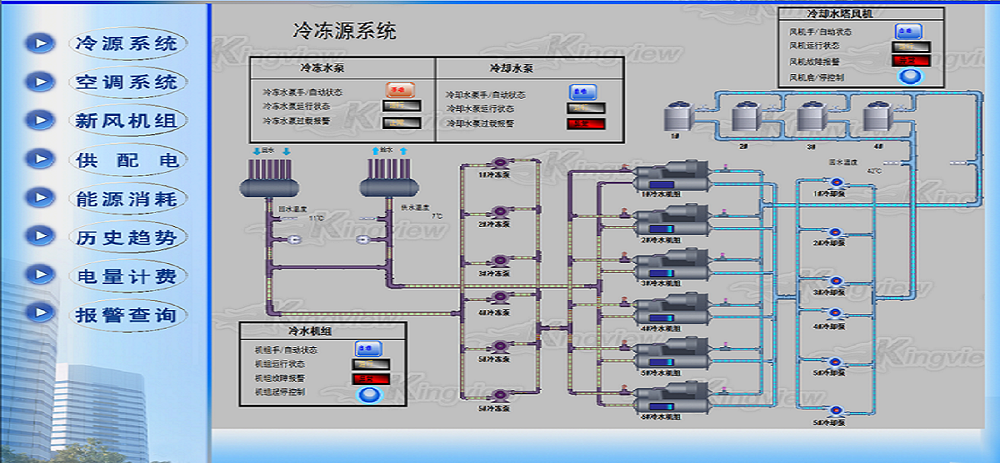The image size is (1000, 463).
Task: Click the 1# cooling tower icon
Action: click(674, 117)
